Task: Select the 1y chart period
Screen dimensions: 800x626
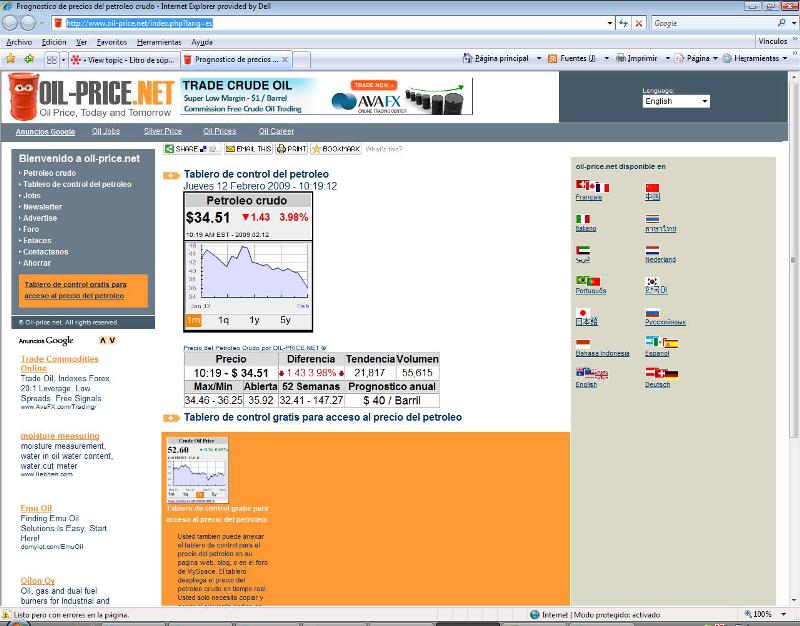Action: point(254,320)
